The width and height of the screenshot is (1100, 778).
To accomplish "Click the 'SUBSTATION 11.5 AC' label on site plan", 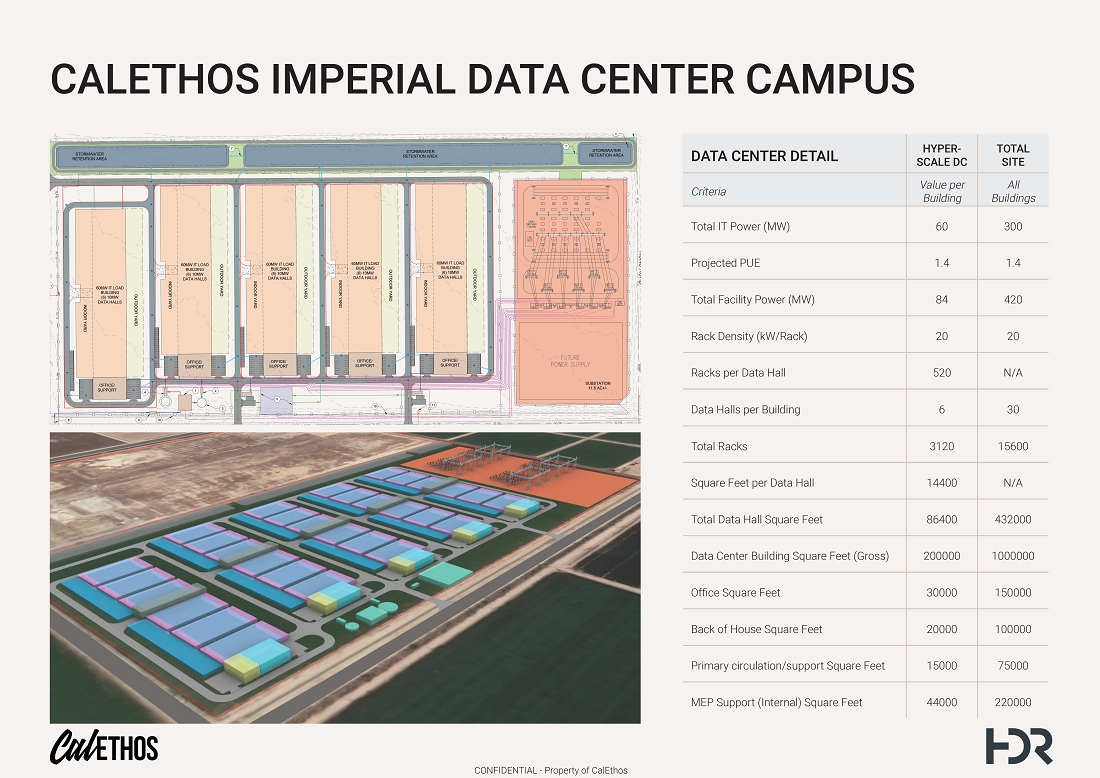I will 598,386.
